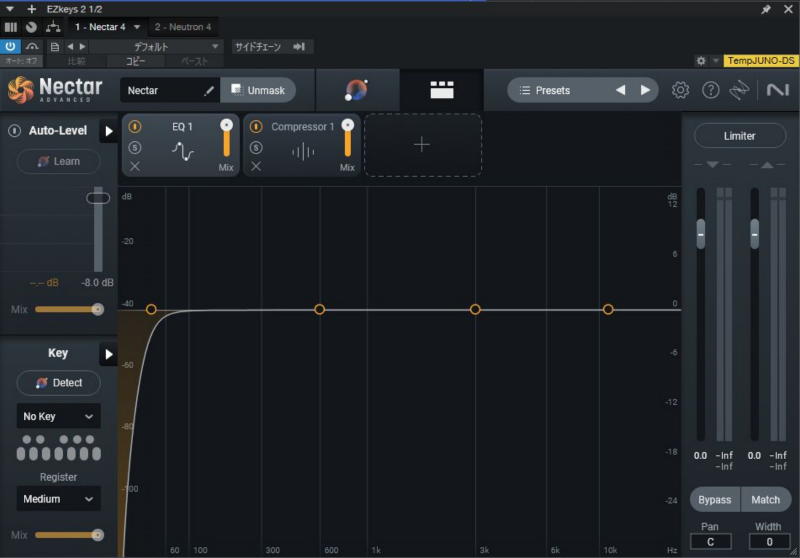Click the EQ 1 Mix slider

point(227,140)
